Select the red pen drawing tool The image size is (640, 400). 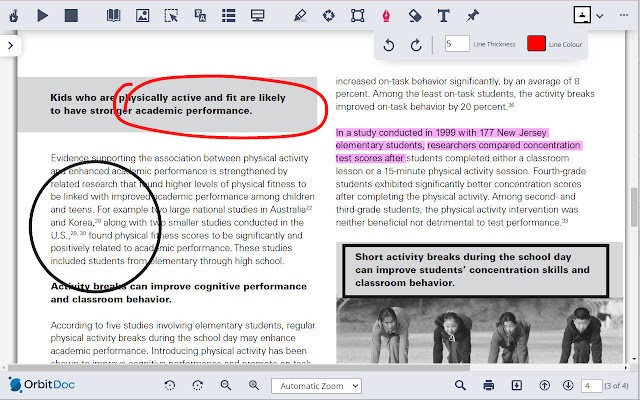point(385,16)
